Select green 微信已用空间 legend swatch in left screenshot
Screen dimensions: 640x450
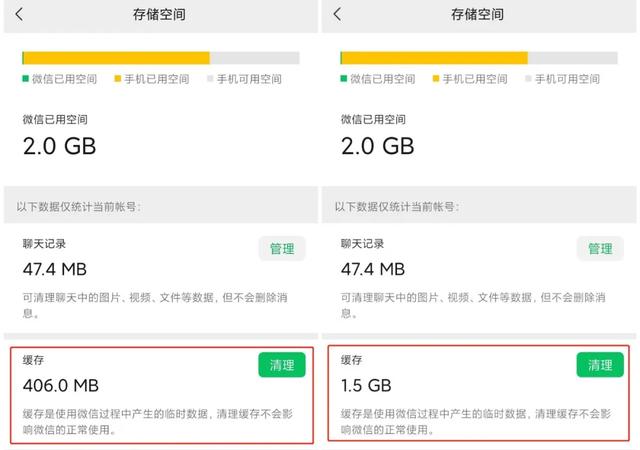pyautogui.click(x=25, y=79)
